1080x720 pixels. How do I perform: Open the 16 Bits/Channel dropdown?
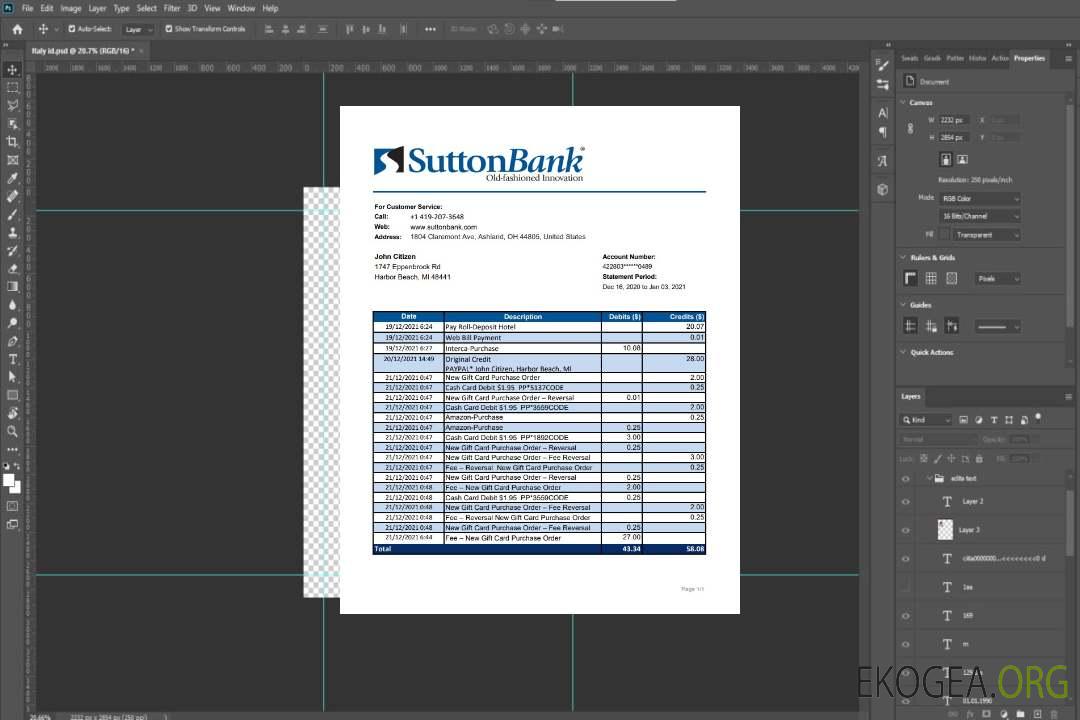979,216
